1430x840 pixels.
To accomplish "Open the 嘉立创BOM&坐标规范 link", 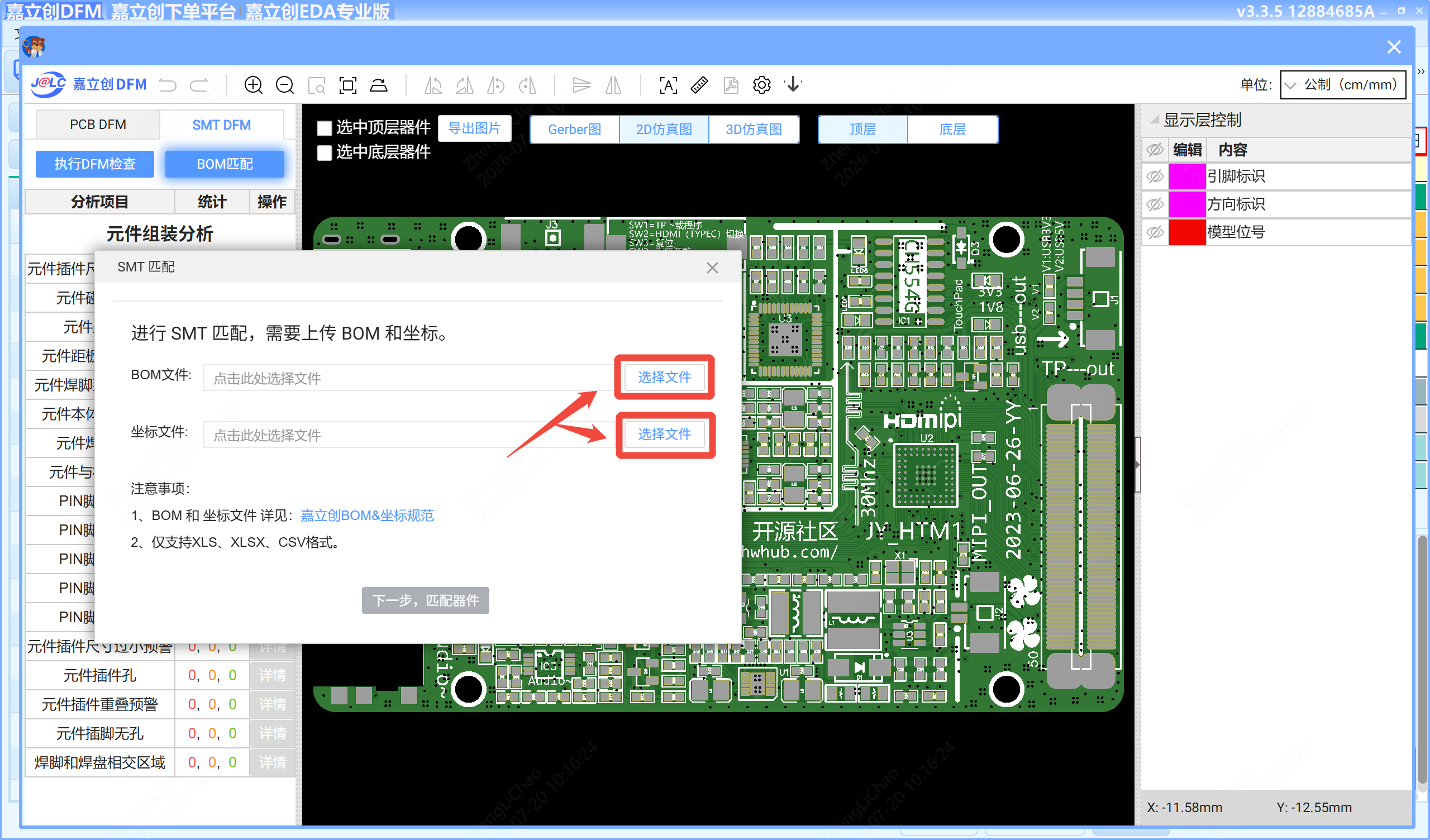I will point(367,516).
